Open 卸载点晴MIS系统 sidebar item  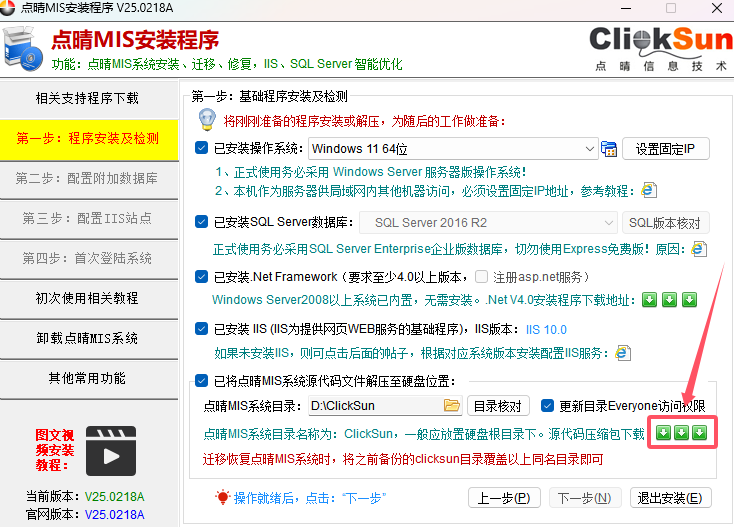point(87,338)
